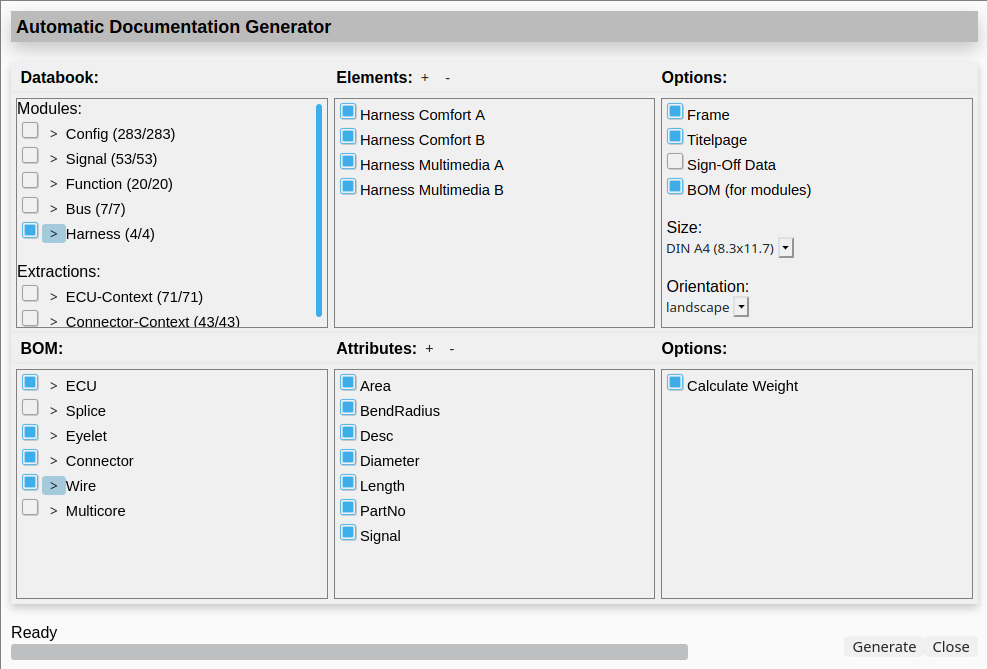Click the progress bar under Ready
The height and width of the screenshot is (669, 987).
click(x=349, y=652)
